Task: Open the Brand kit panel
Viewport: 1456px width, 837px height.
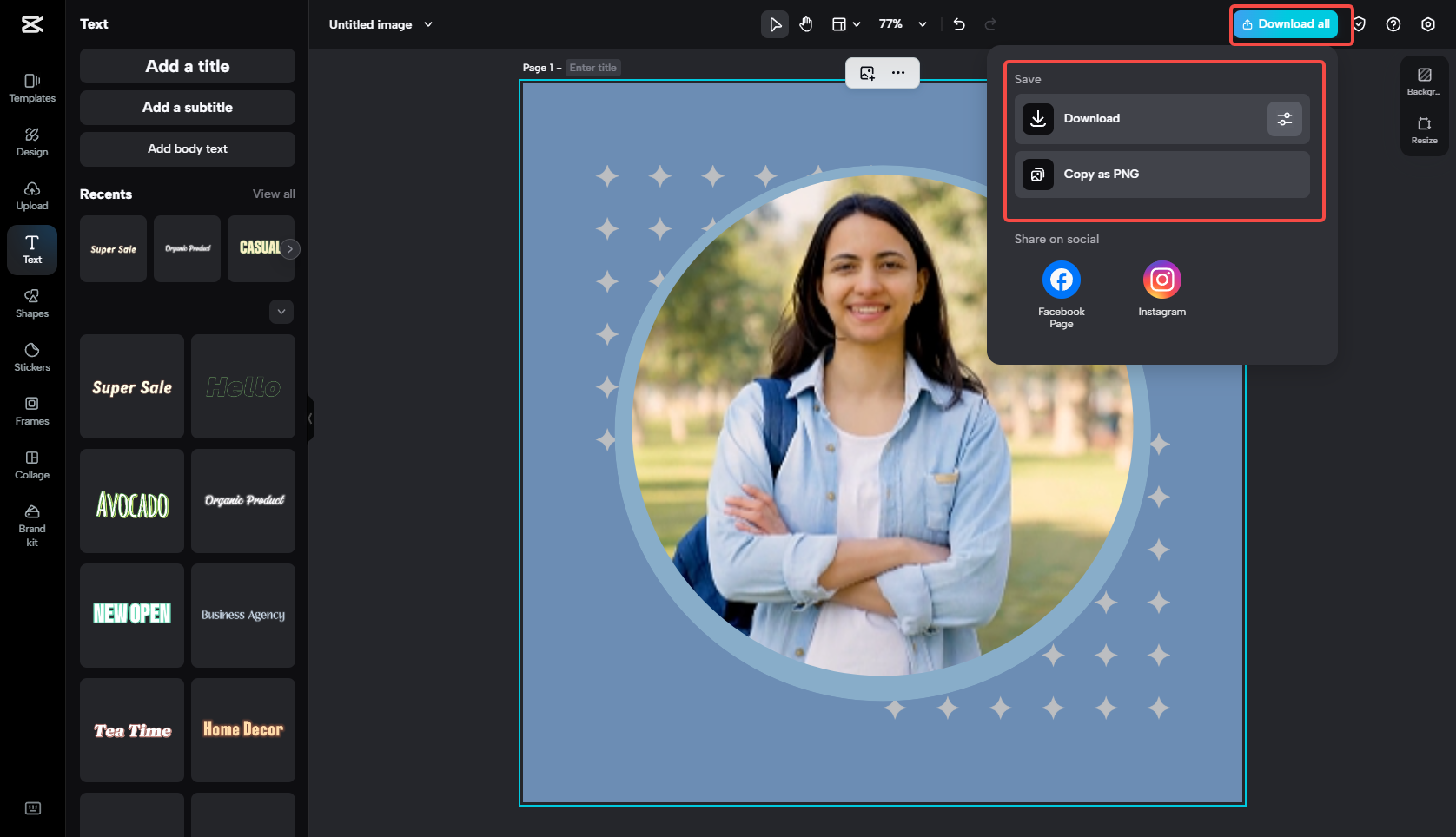Action: tap(32, 524)
